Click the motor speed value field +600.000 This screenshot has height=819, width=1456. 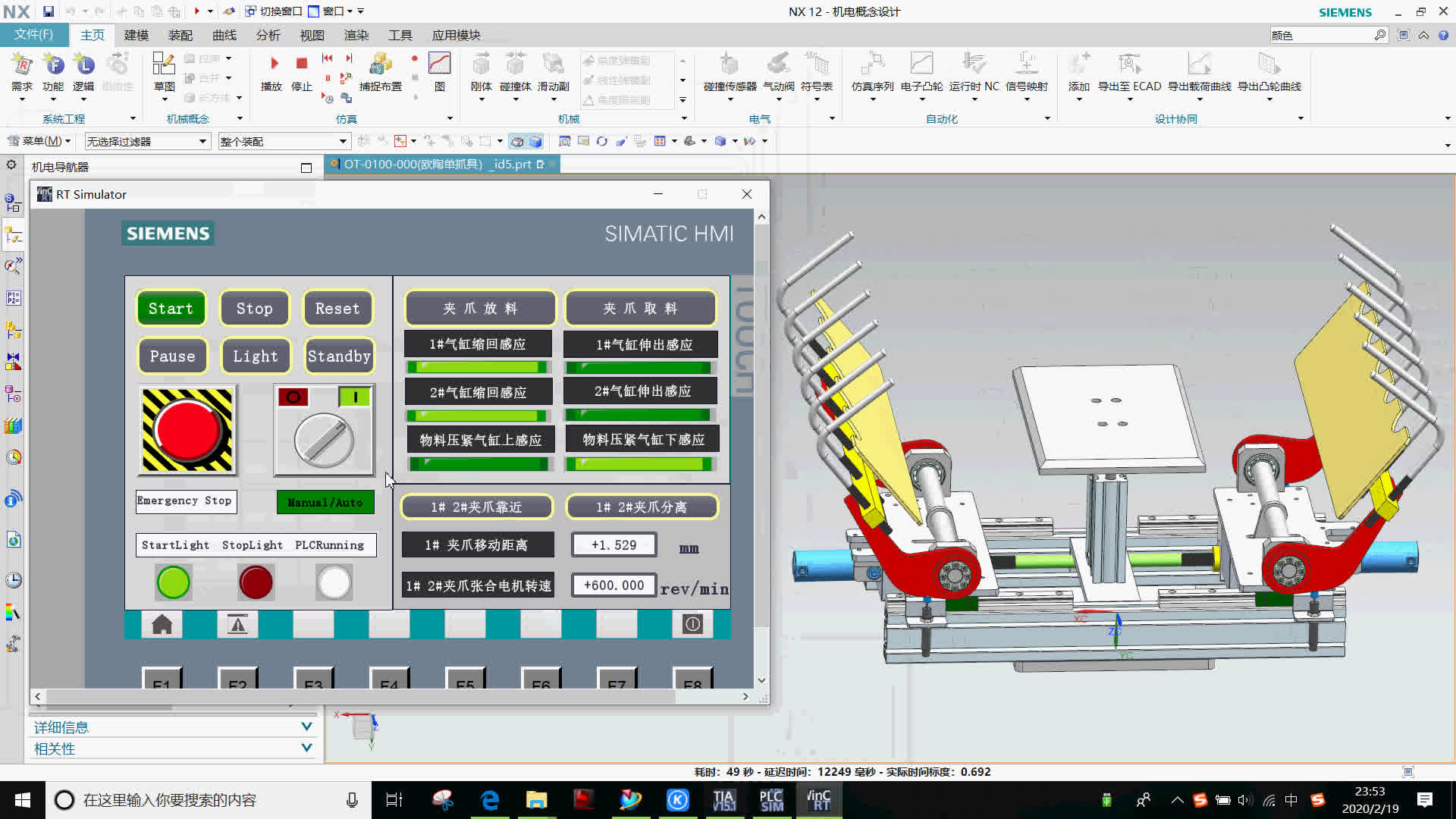point(613,585)
